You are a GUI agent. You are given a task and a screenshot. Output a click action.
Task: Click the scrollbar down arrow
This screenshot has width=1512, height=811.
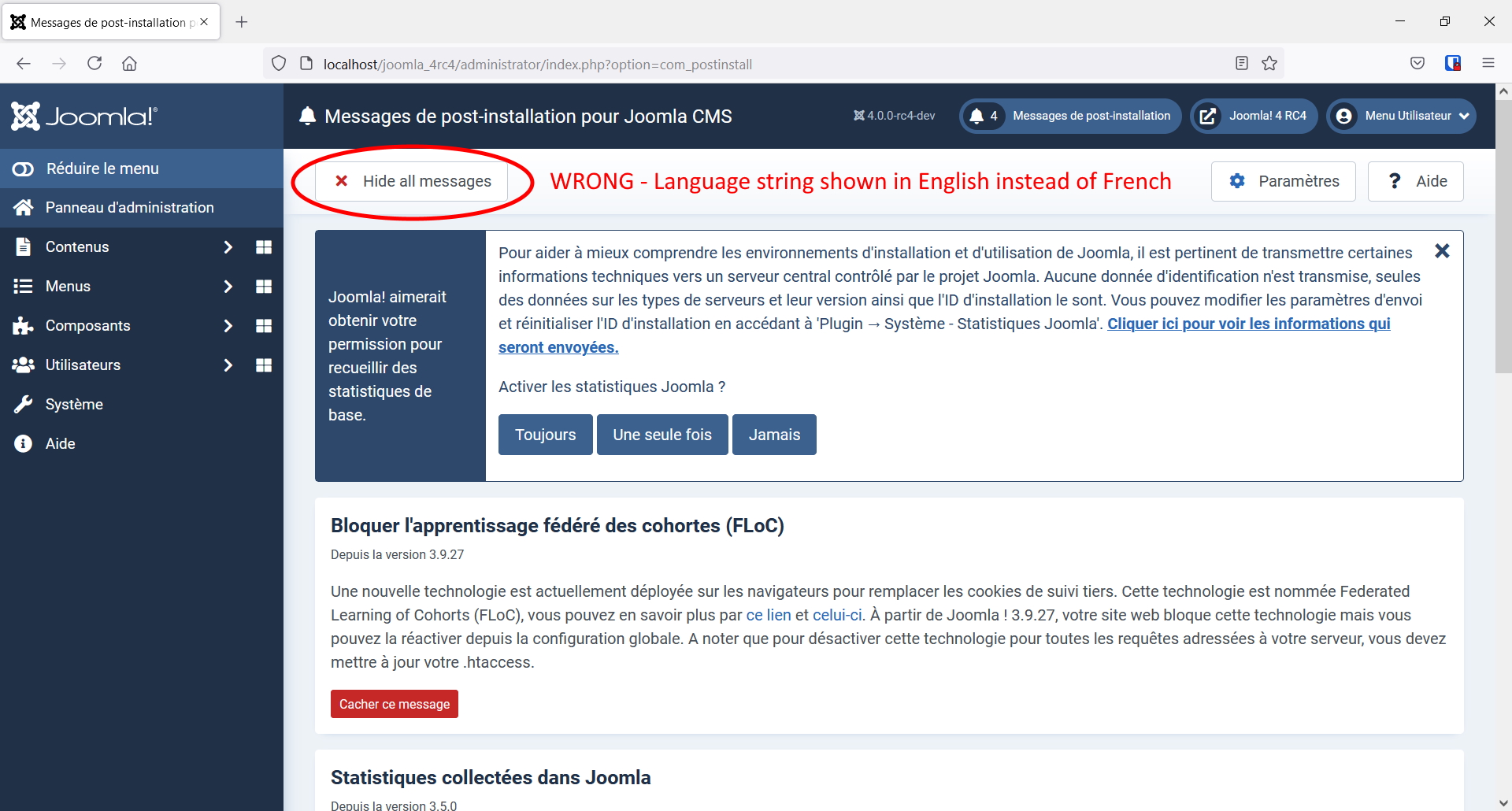tap(1503, 803)
